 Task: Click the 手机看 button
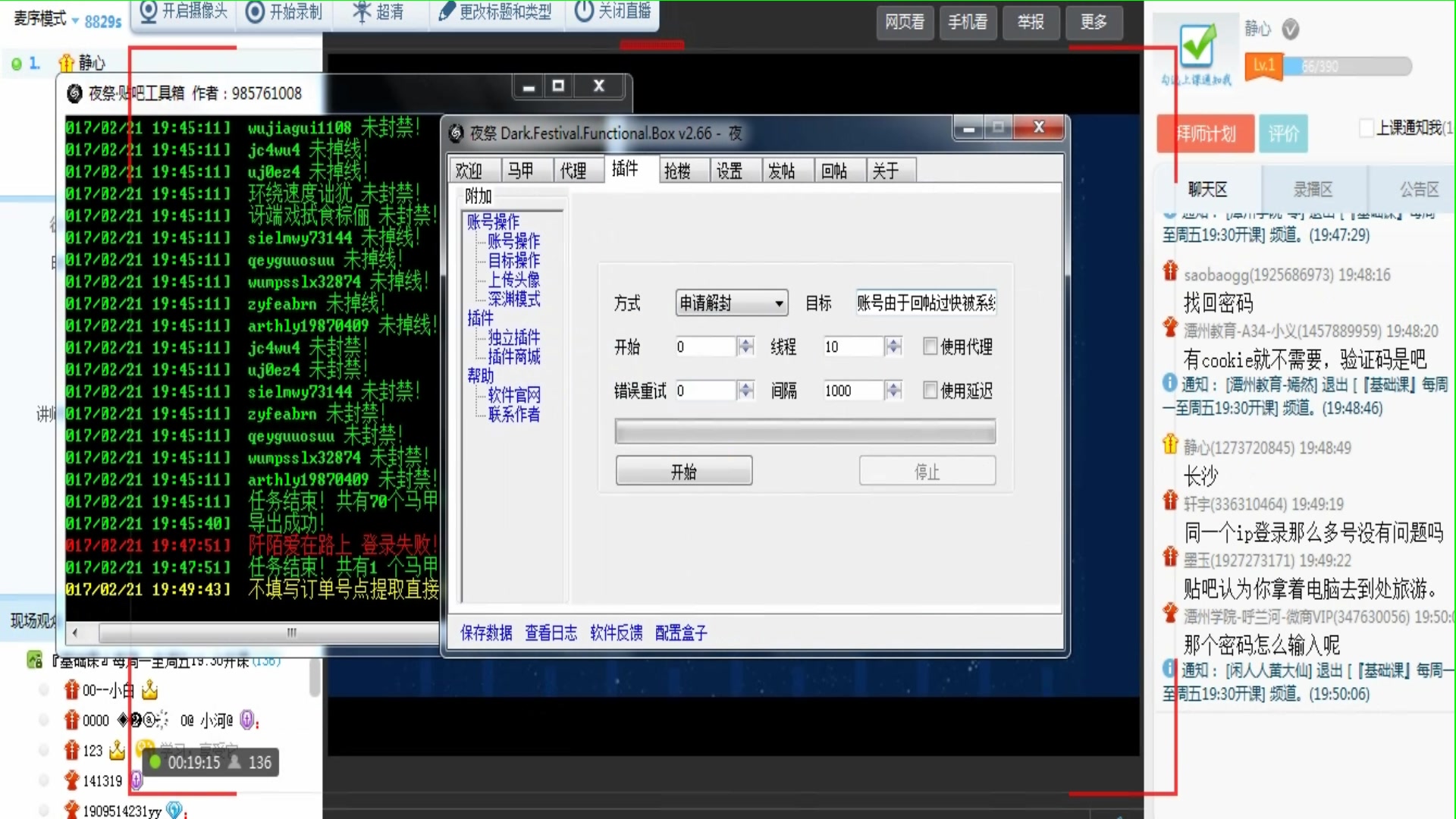tap(968, 22)
